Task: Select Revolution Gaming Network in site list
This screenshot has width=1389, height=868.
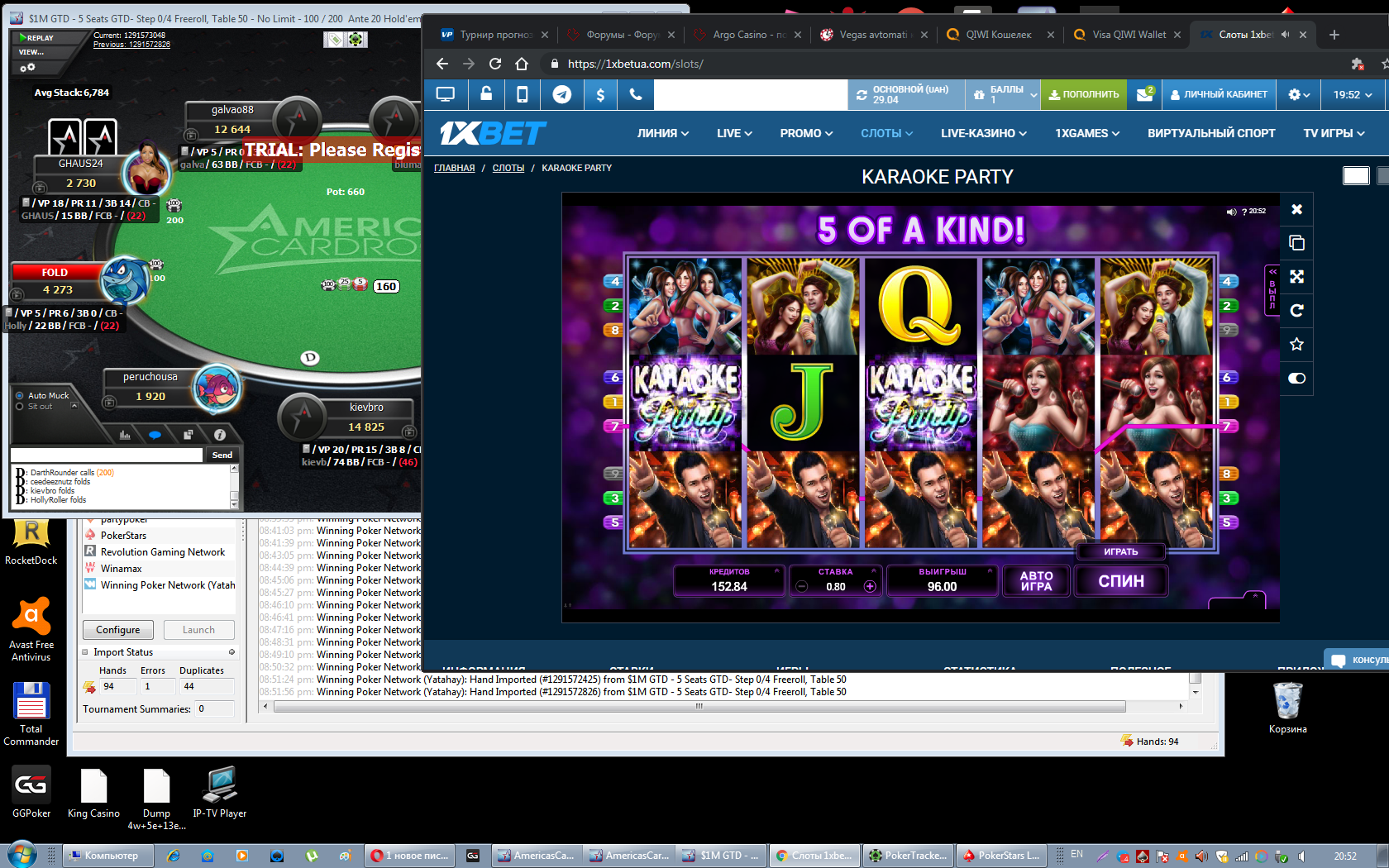Action: coord(155,552)
